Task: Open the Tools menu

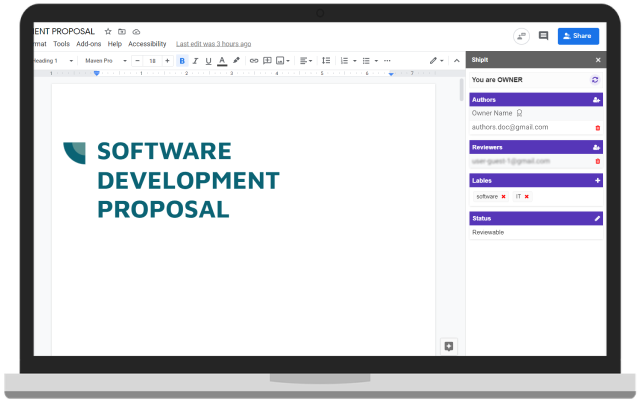Action: (x=62, y=44)
